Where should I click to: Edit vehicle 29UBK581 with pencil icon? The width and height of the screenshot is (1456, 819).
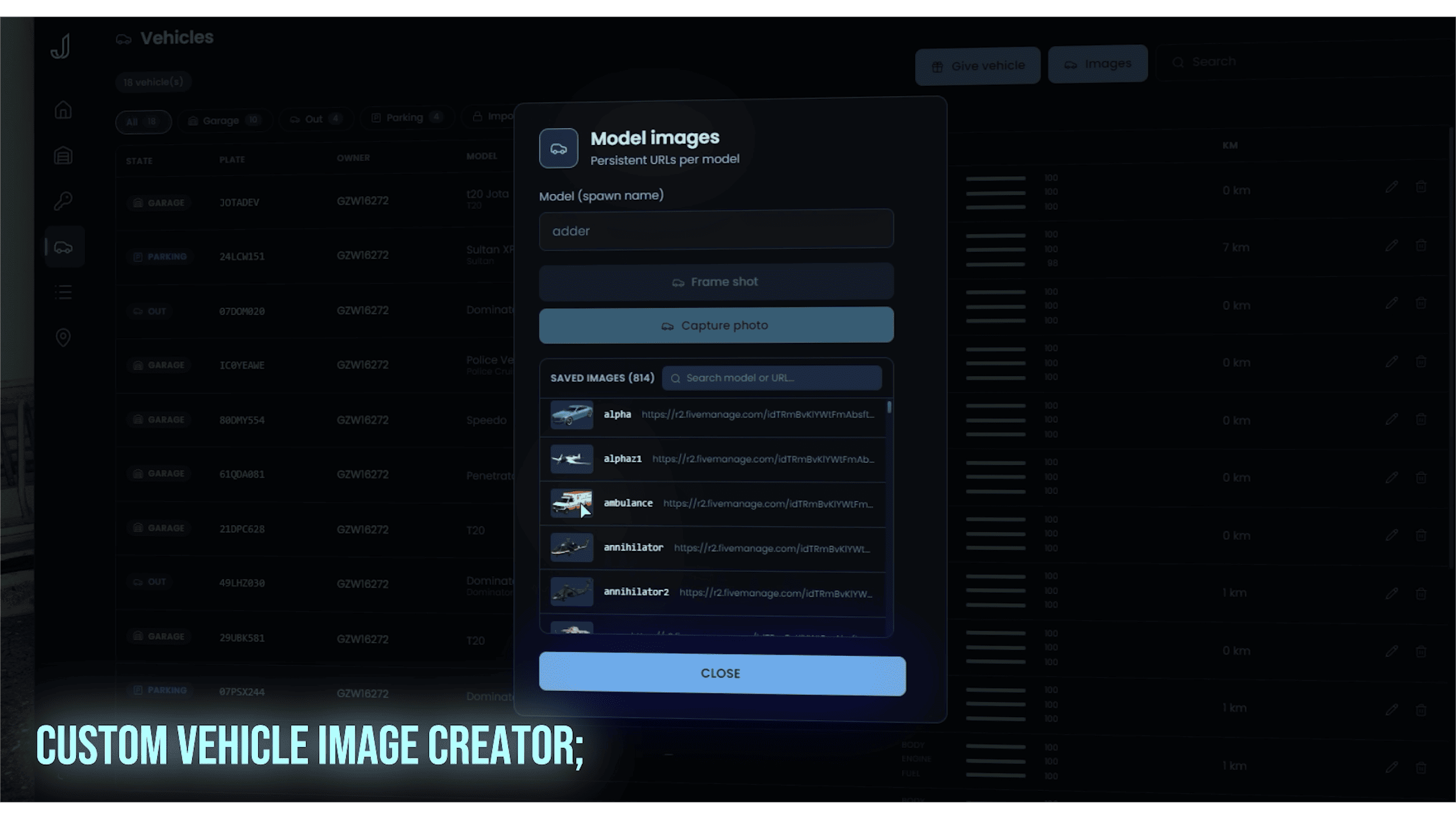(1392, 651)
